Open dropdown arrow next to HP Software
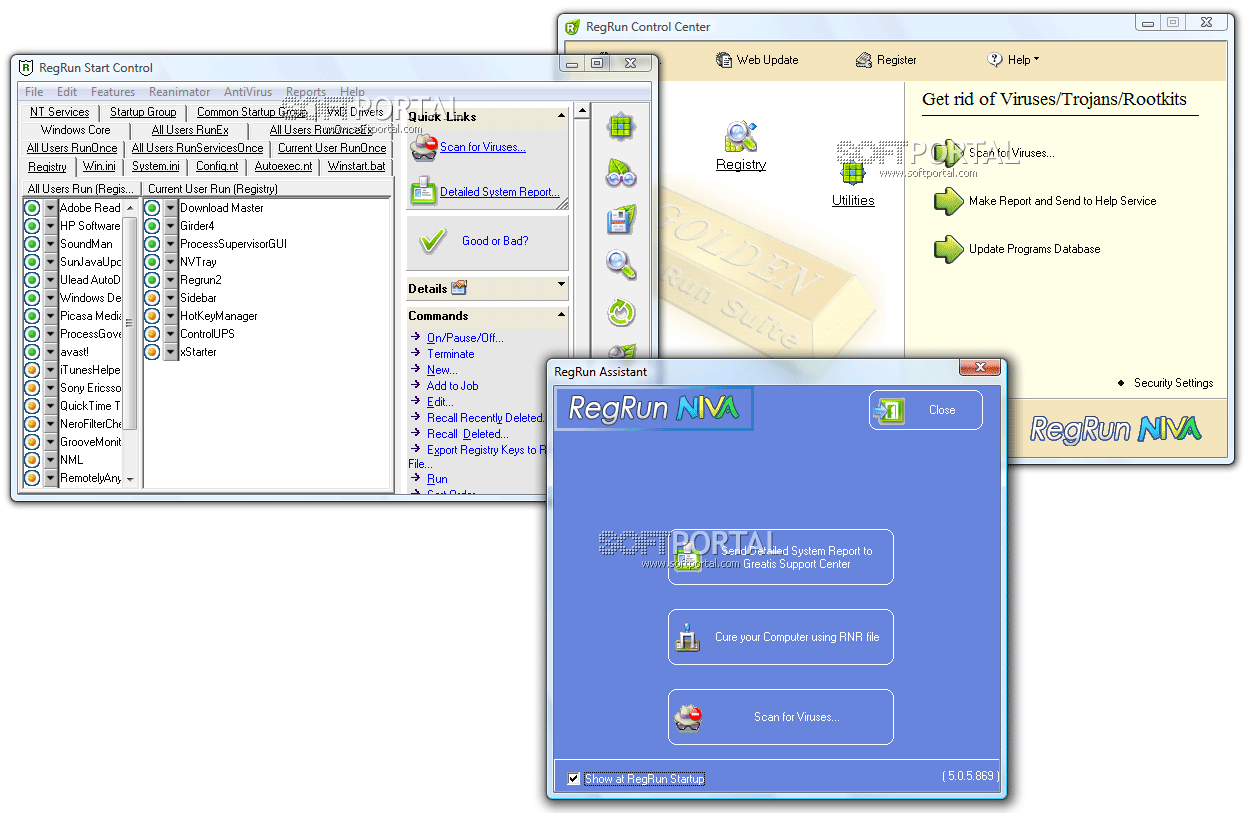Viewport: 1244px width, 813px height. coord(50,226)
